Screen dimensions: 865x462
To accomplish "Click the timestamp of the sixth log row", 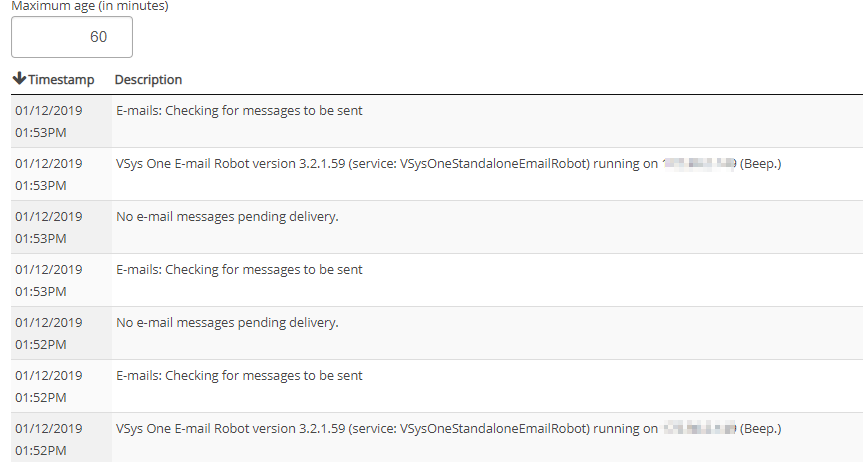I will [x=48, y=385].
